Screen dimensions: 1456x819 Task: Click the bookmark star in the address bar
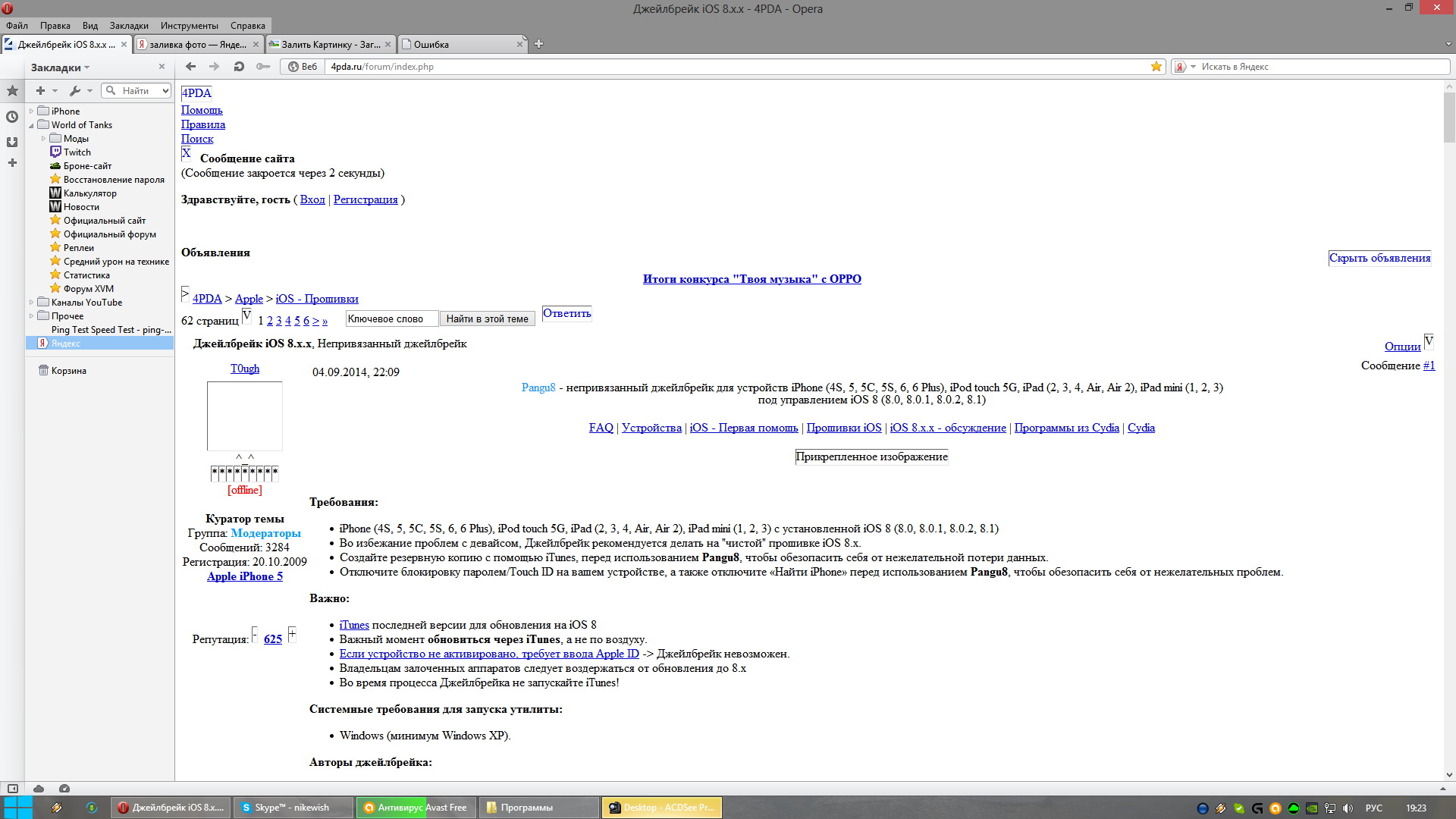1156,67
